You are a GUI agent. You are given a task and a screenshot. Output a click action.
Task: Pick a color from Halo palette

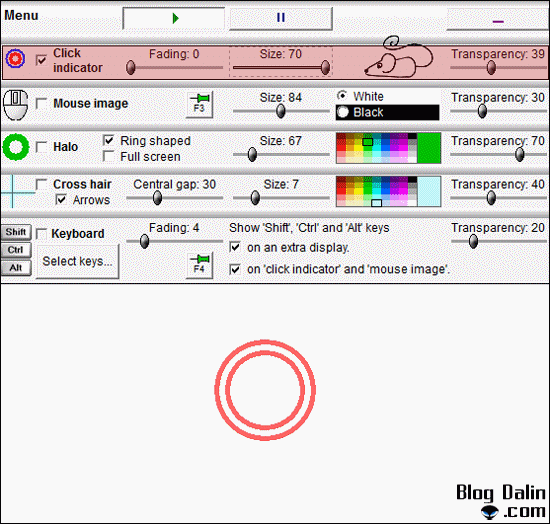(x=376, y=148)
